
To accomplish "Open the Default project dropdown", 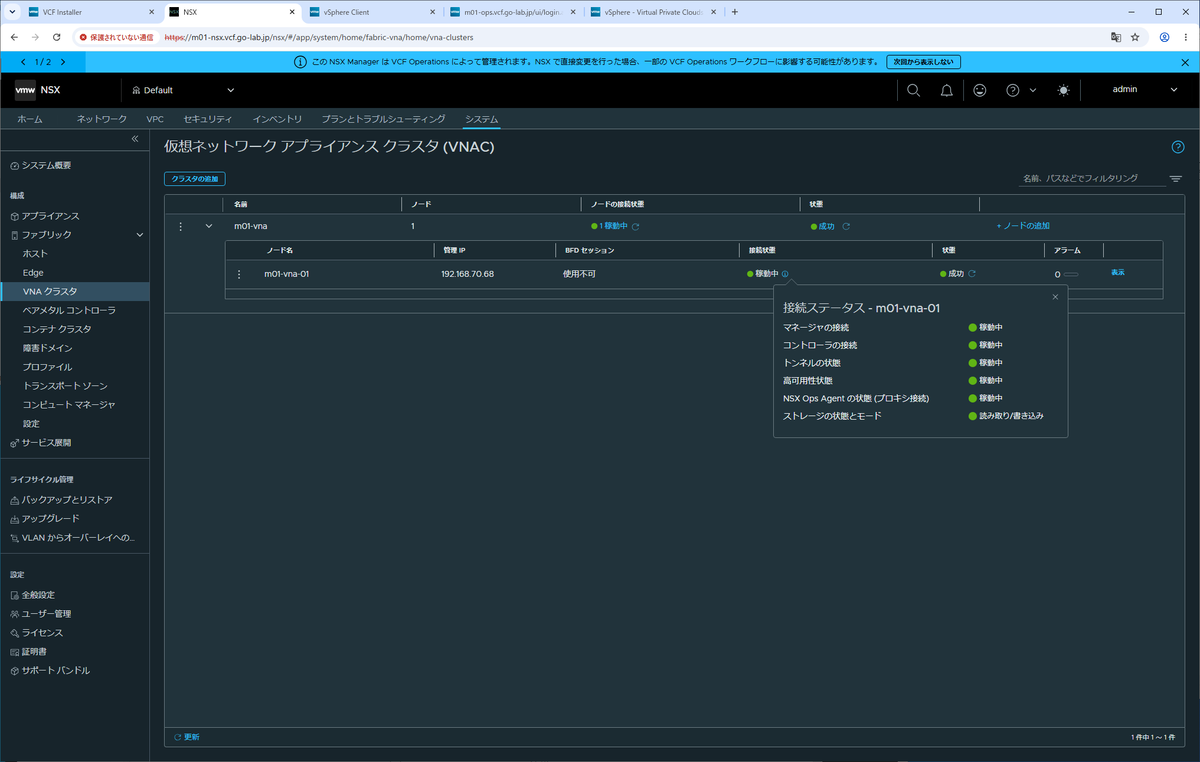I will pos(182,90).
